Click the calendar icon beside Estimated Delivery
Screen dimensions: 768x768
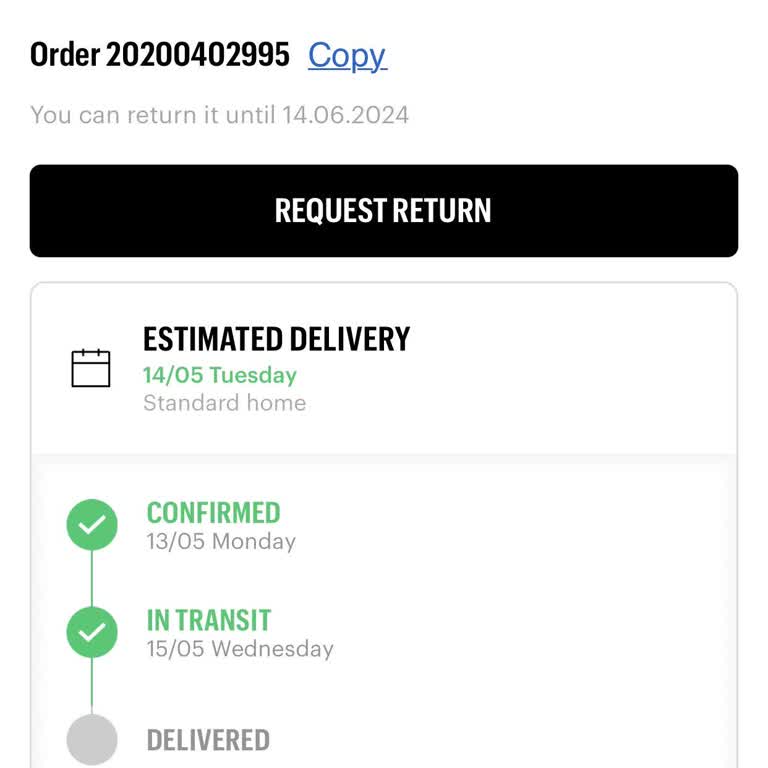click(90, 368)
